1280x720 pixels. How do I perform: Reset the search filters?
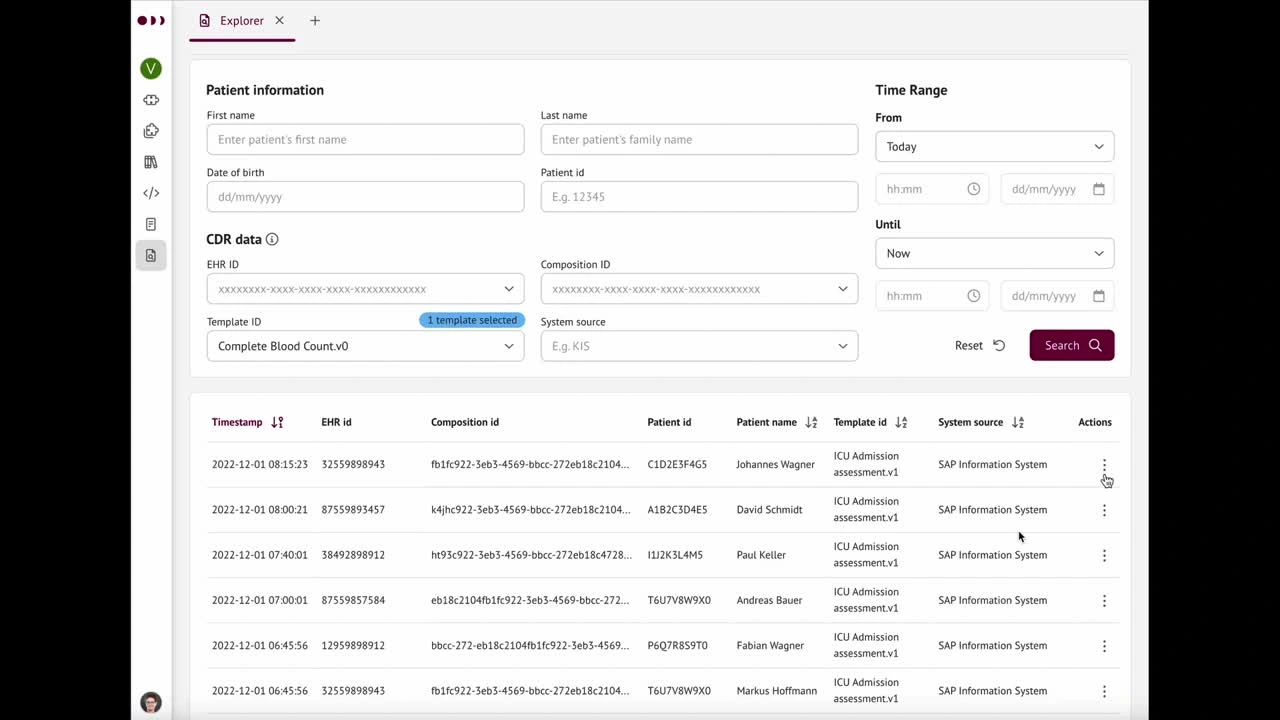pyautogui.click(x=979, y=345)
